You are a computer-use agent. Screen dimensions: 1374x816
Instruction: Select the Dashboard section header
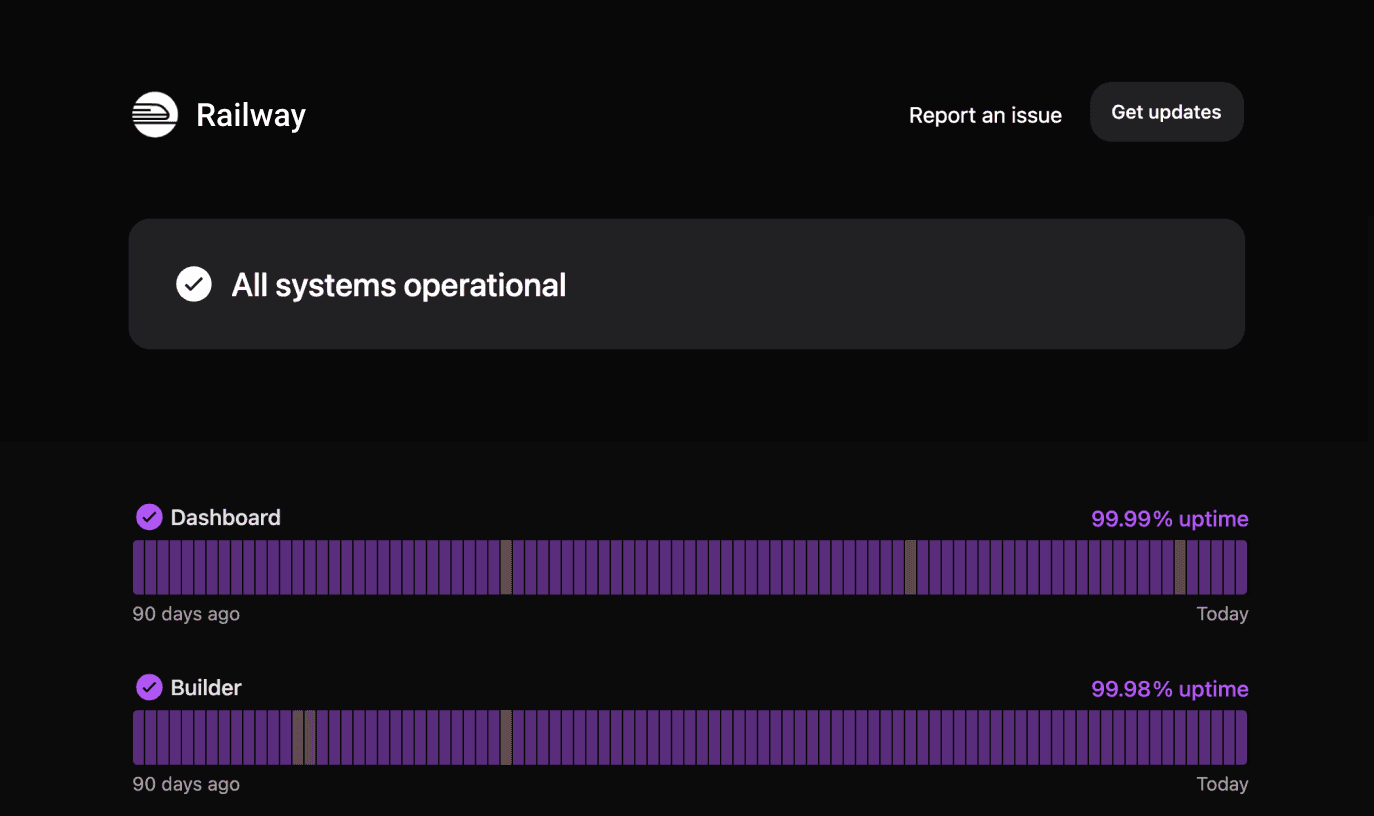(225, 517)
